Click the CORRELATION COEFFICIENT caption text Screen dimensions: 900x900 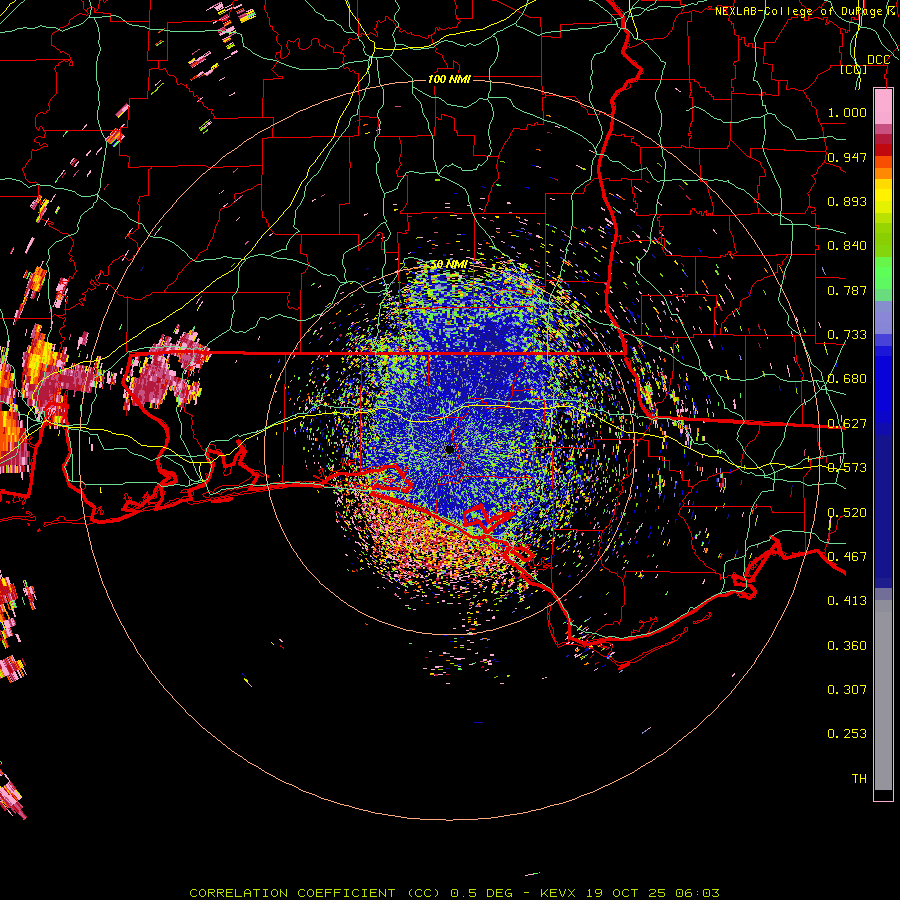pyautogui.click(x=292, y=893)
